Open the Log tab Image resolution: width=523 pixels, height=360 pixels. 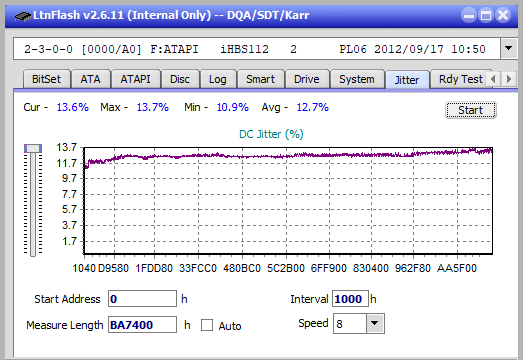click(218, 79)
